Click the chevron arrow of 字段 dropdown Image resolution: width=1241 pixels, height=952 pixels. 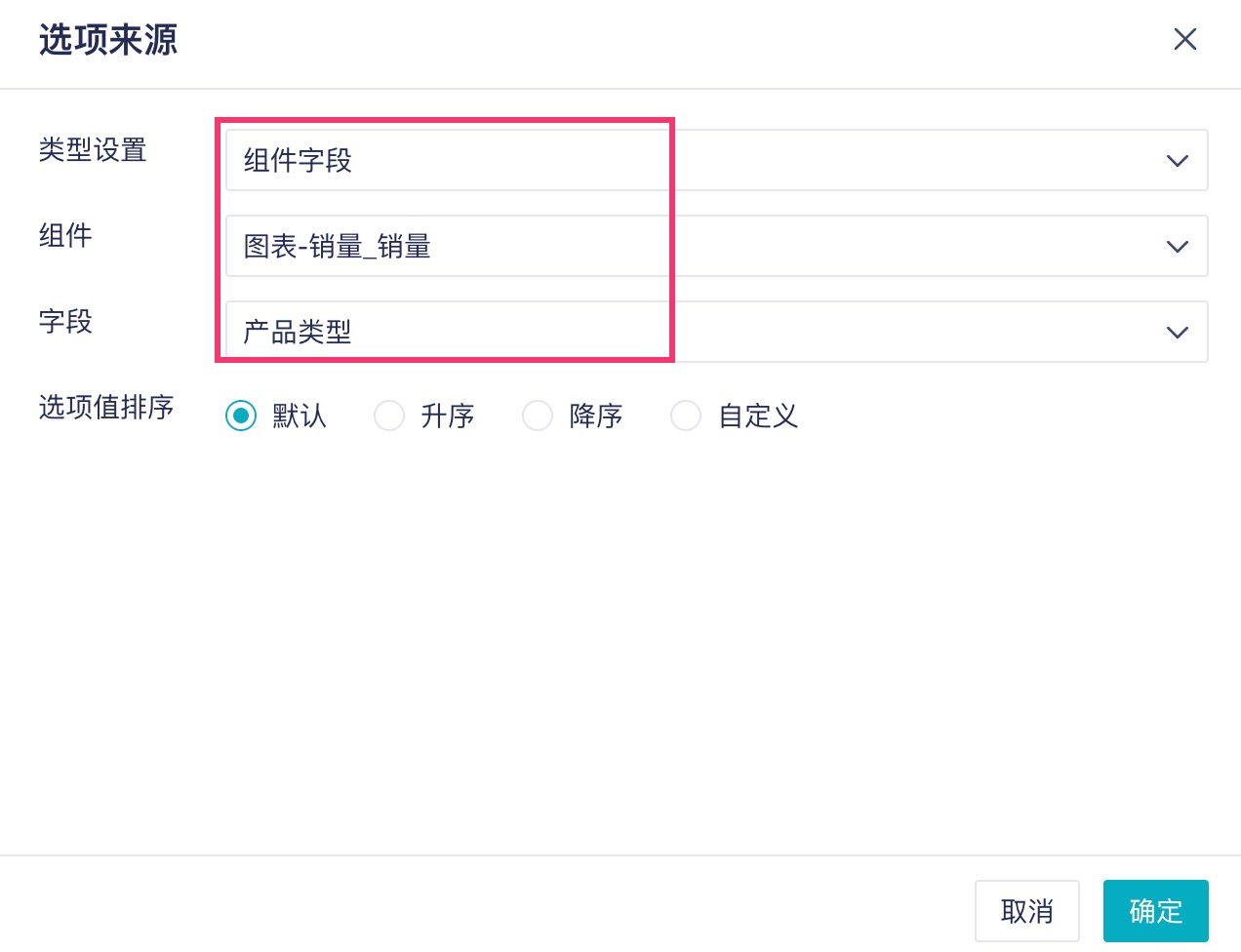1177,333
